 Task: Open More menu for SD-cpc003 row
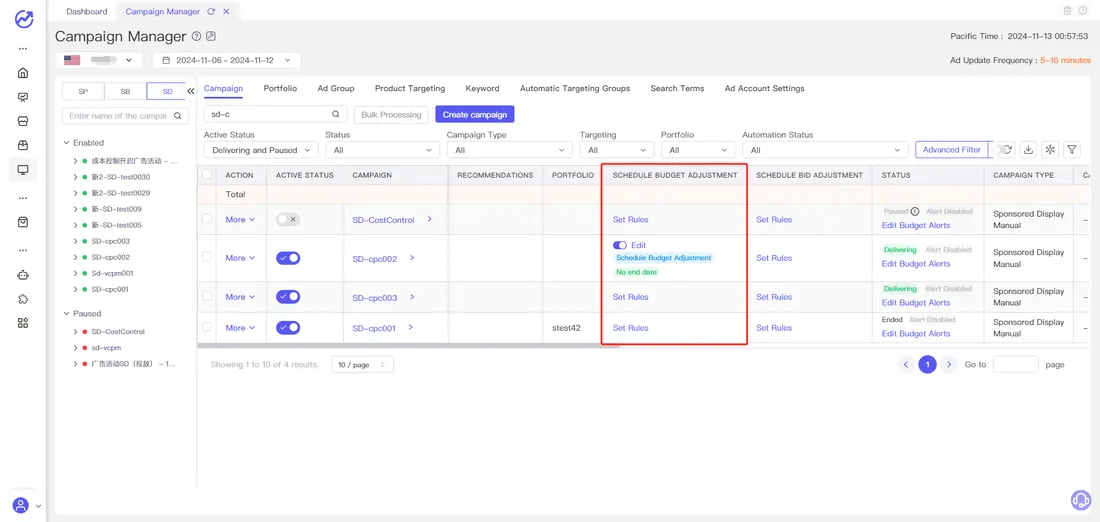coord(240,297)
